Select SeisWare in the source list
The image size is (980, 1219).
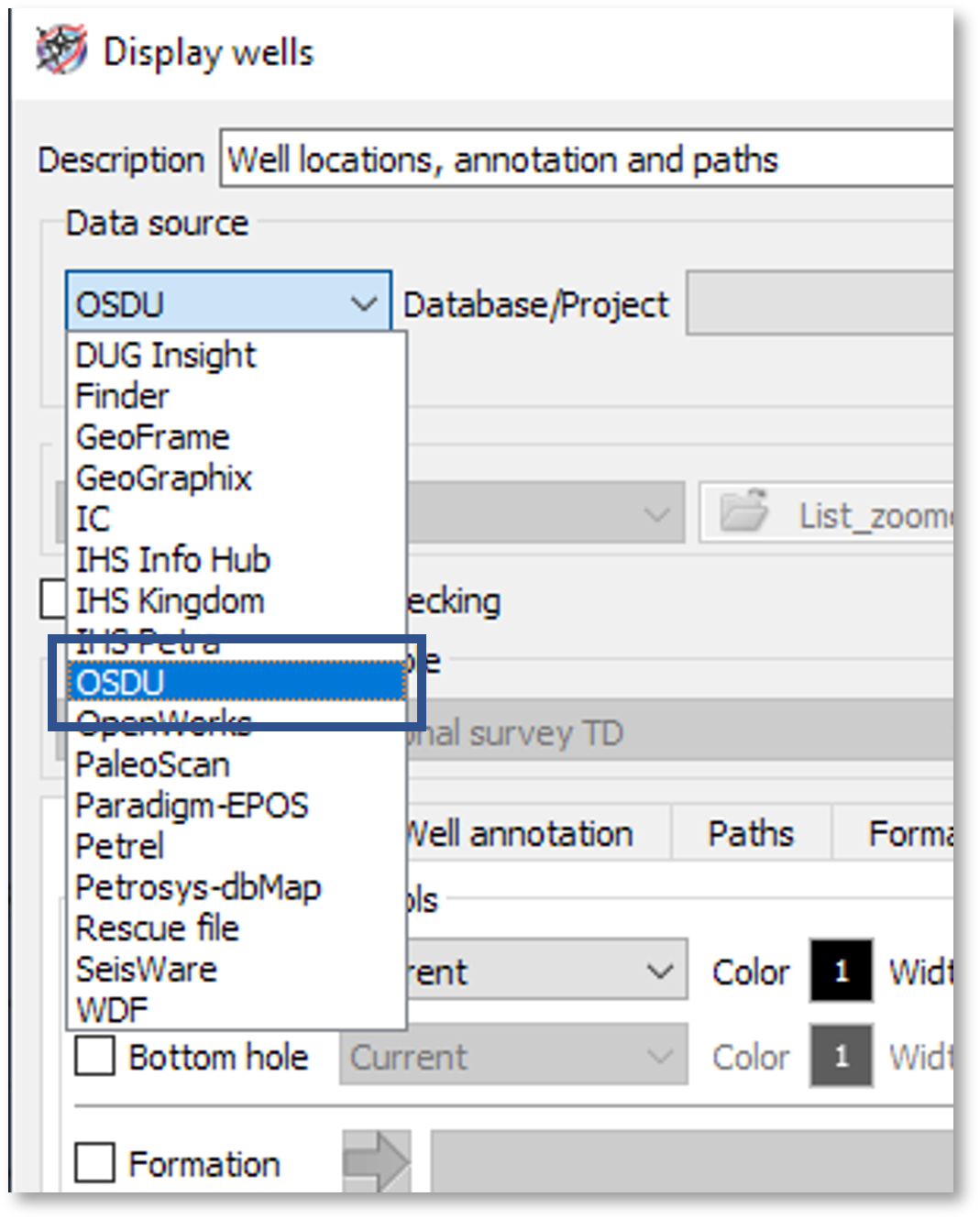[x=147, y=969]
